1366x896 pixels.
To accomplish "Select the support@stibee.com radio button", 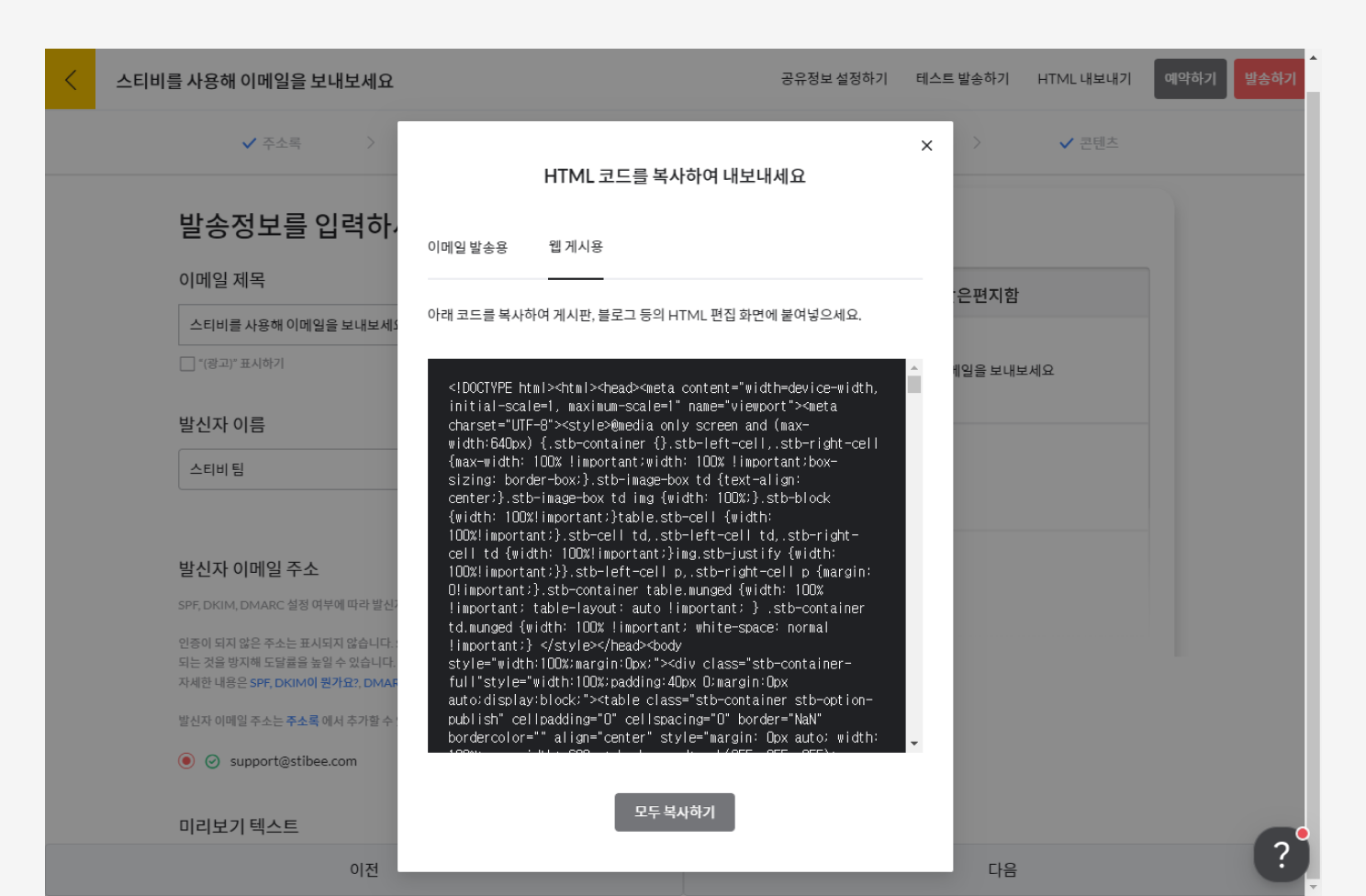I will [x=186, y=761].
